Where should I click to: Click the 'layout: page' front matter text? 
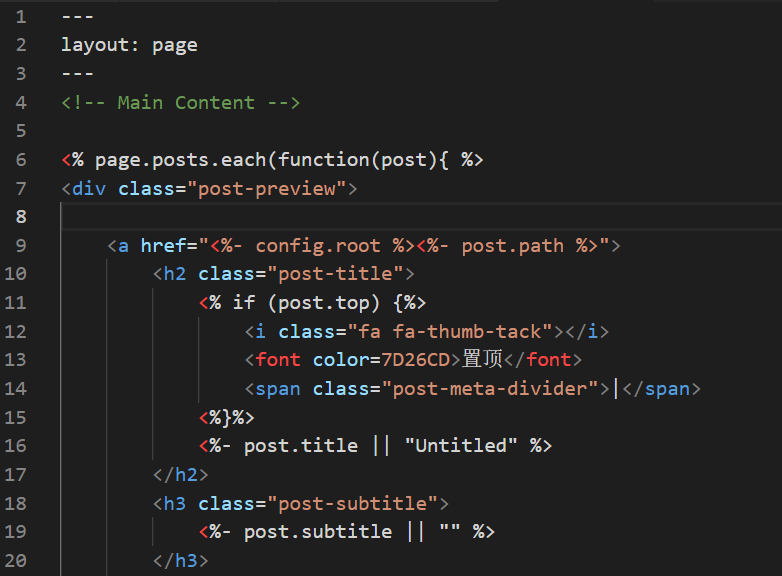coord(129,45)
